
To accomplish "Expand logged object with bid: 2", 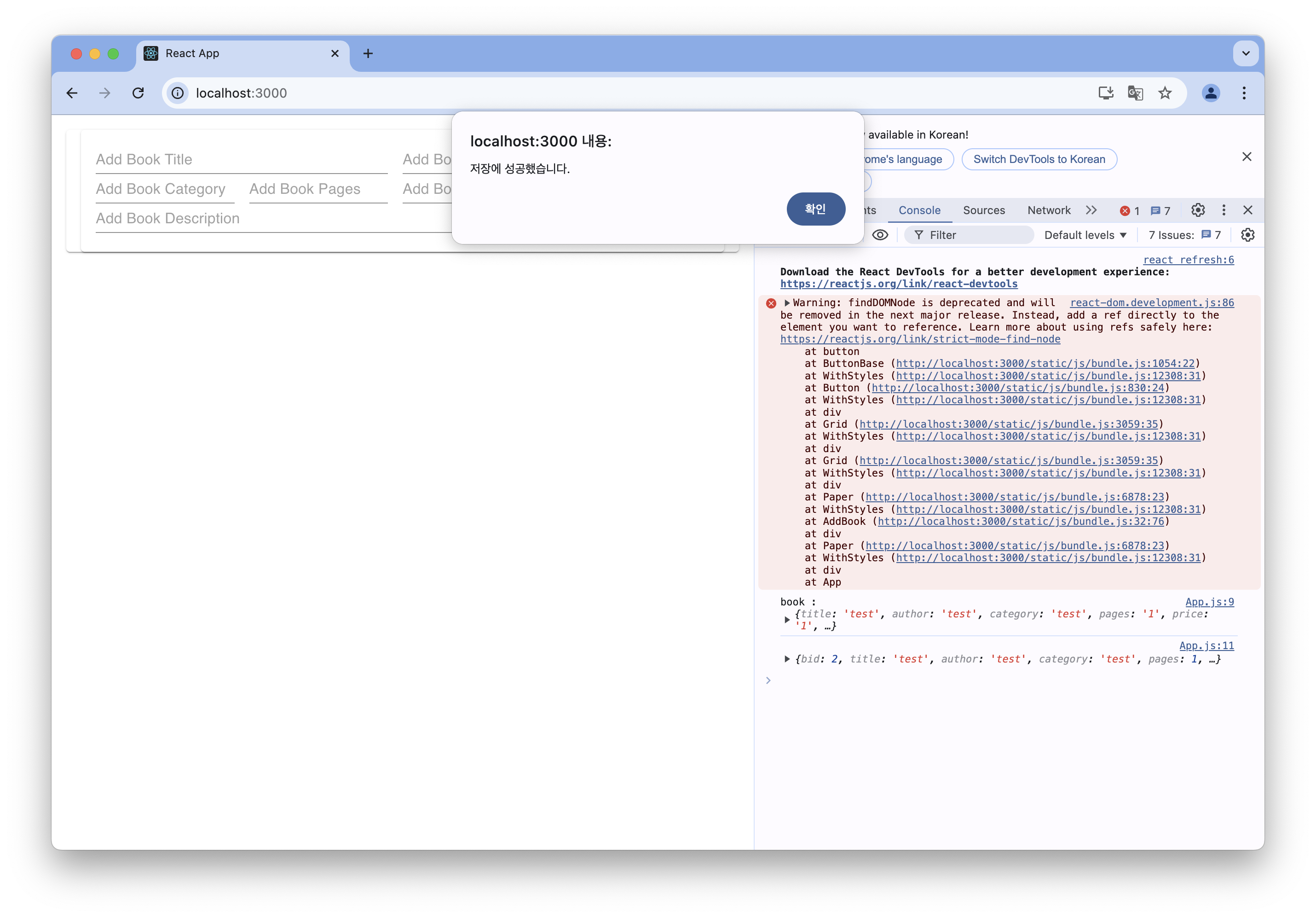I will click(x=787, y=659).
